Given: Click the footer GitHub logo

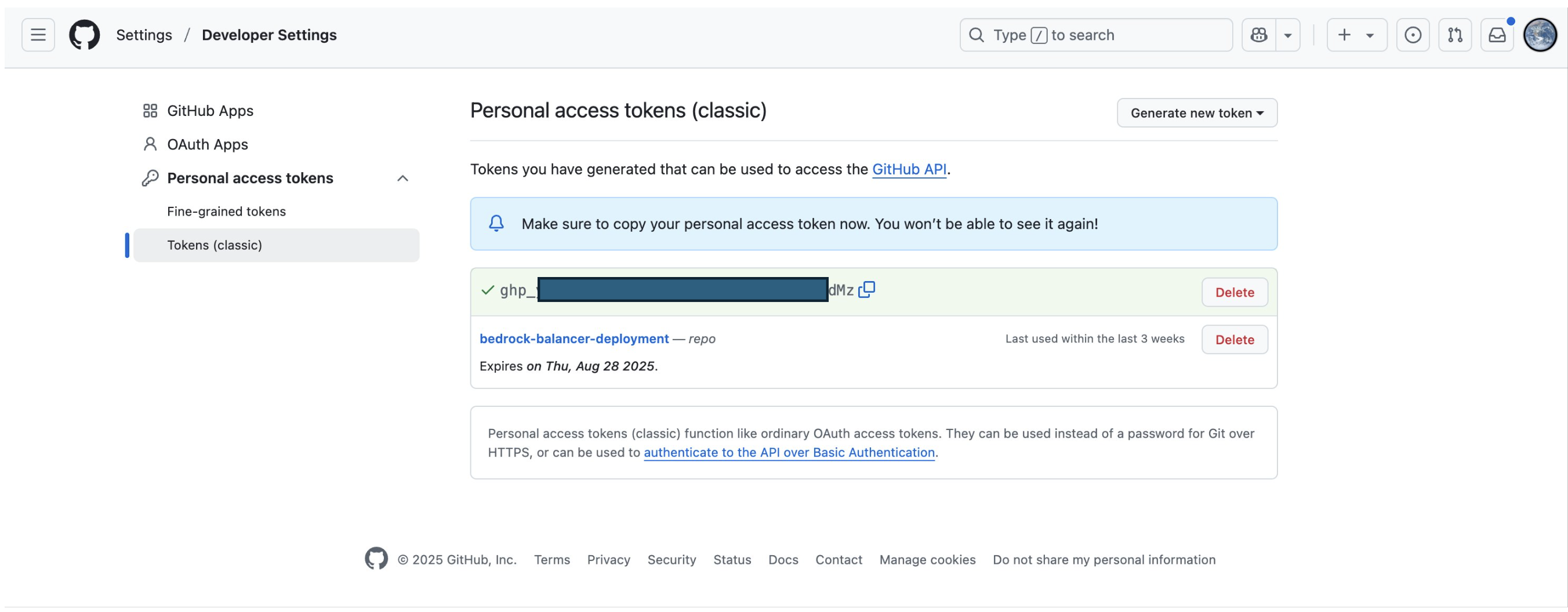Looking at the screenshot, I should coord(376,558).
